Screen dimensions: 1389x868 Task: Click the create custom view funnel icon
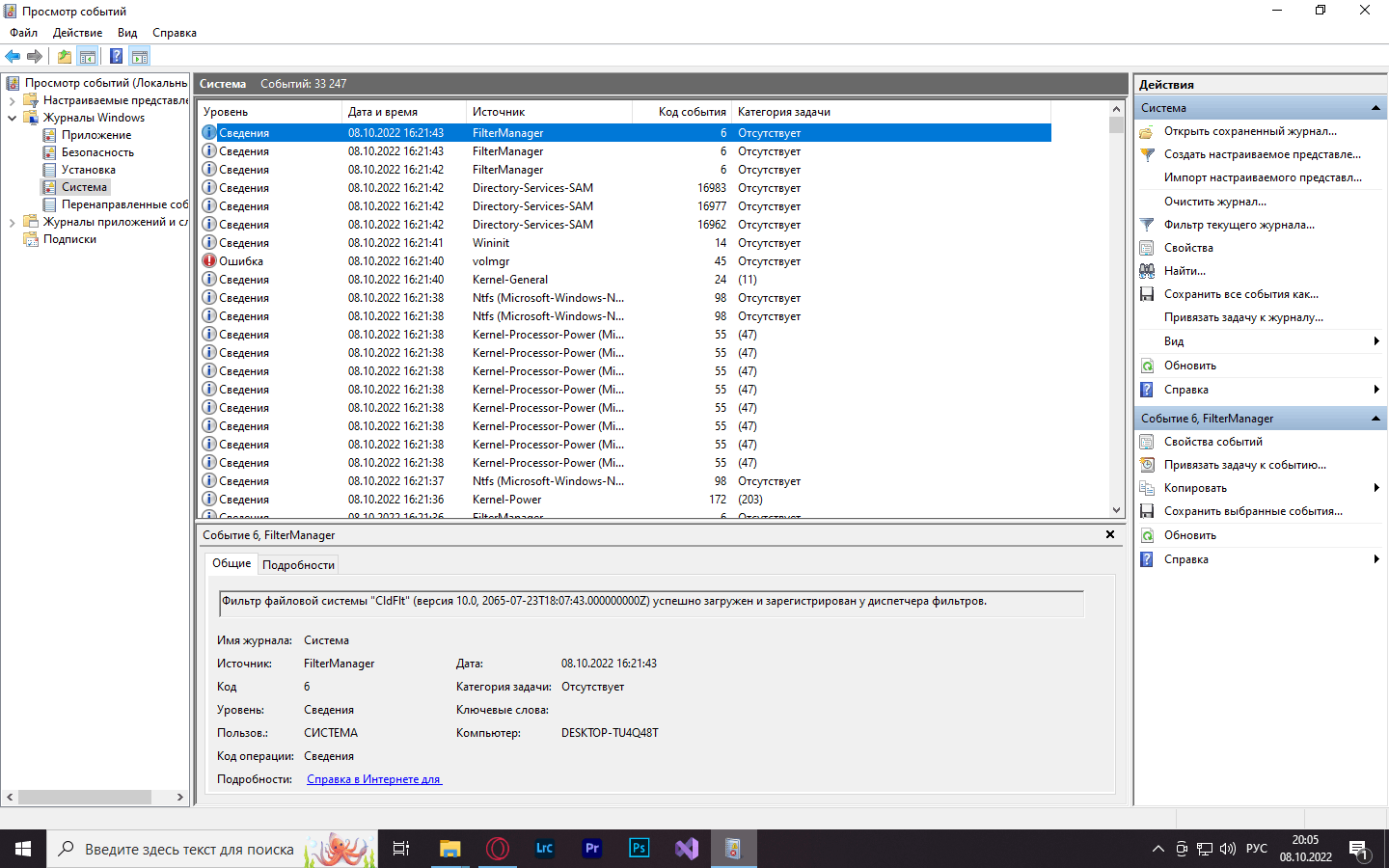[1147, 154]
